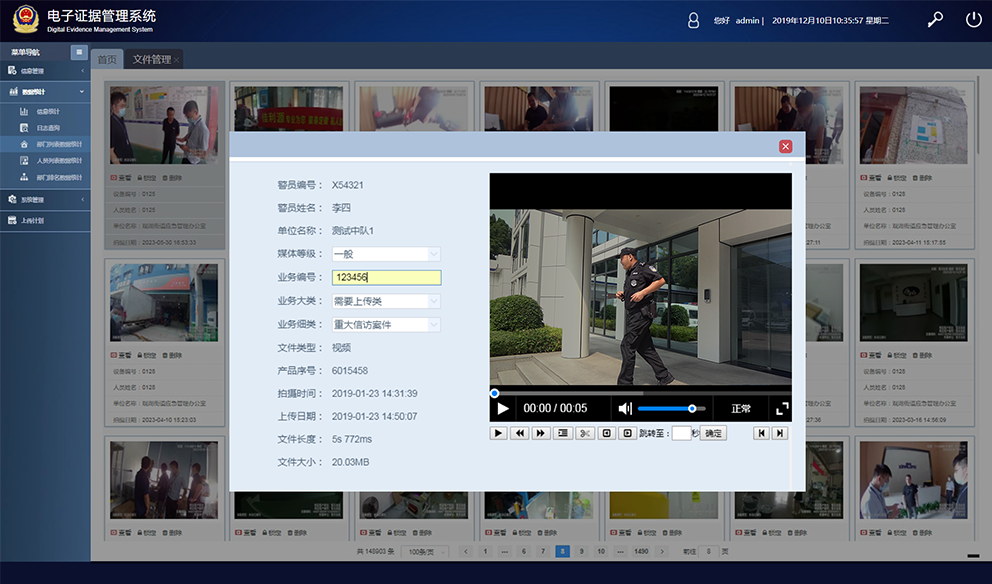Click 查看 on the 2023-04-11 card

click(871, 178)
